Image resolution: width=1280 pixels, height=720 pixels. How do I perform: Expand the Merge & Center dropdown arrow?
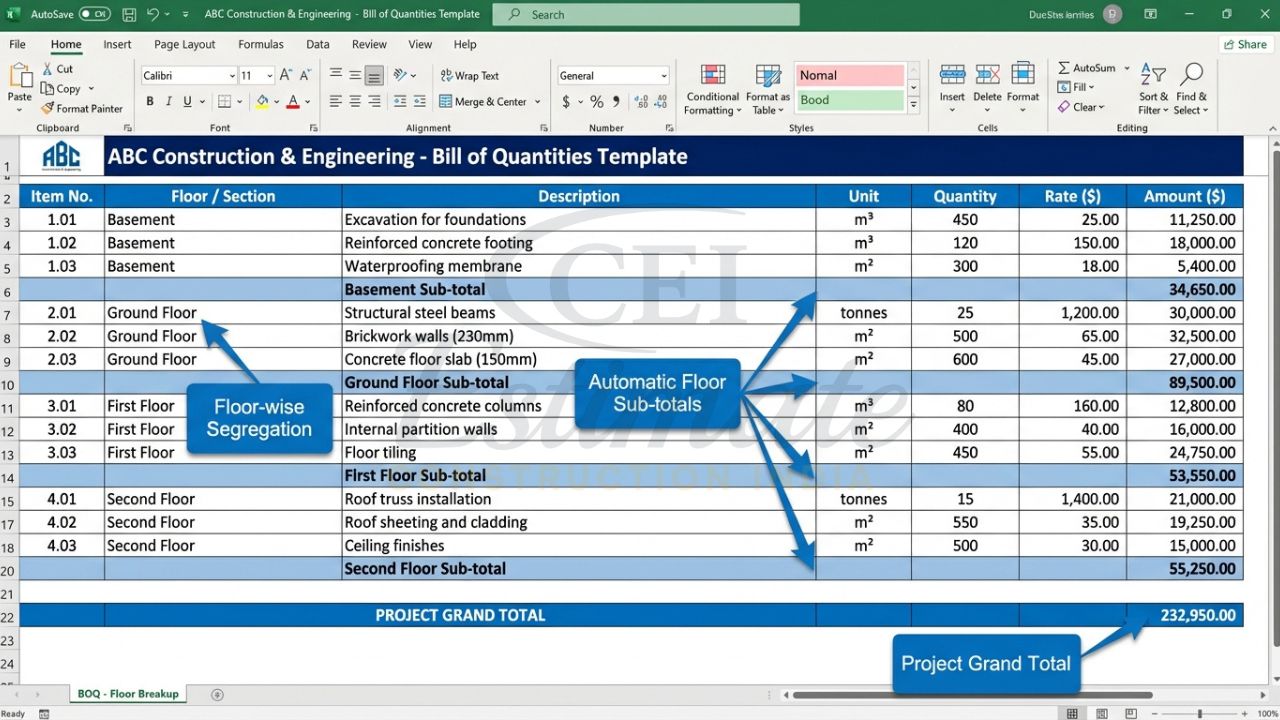pos(536,101)
